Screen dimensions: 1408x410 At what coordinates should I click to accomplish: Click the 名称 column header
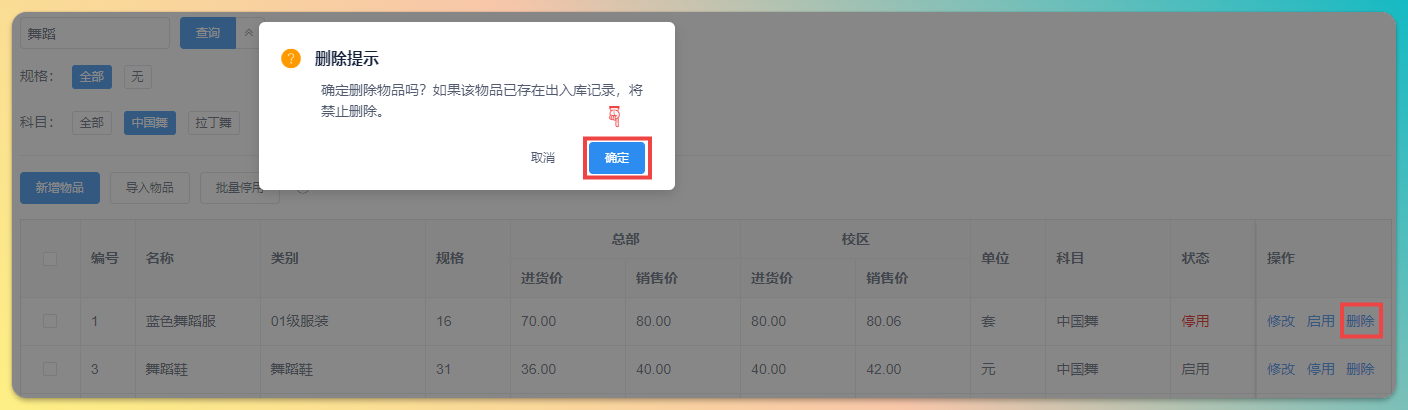pos(160,258)
